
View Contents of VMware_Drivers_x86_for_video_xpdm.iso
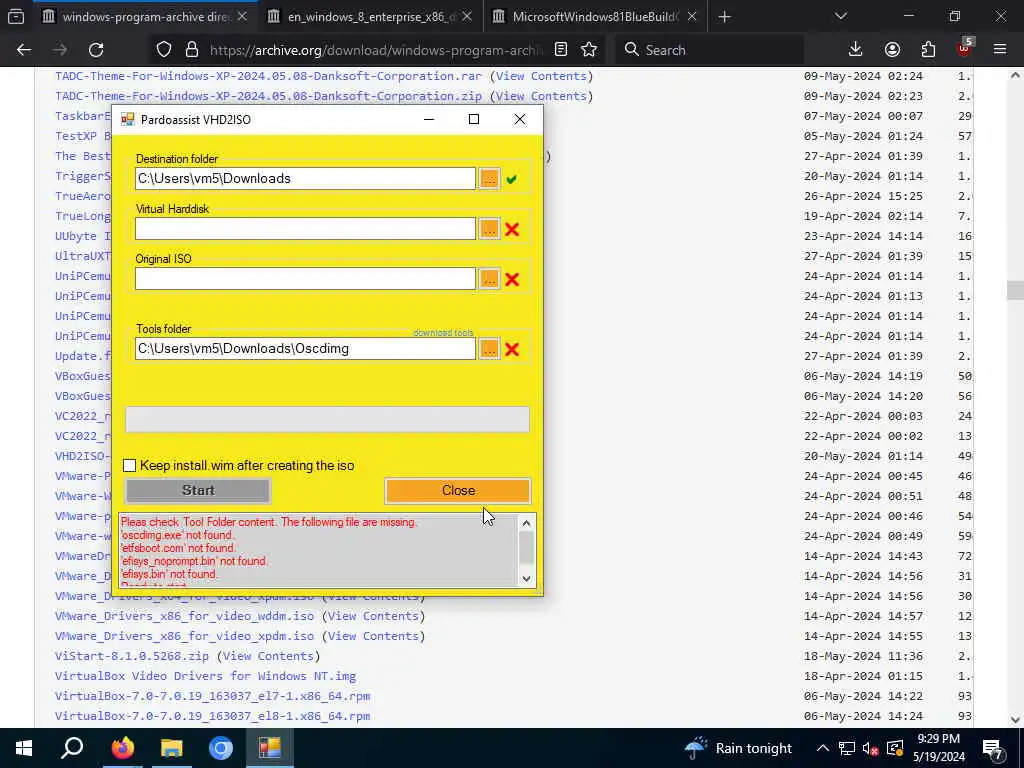pyautogui.click(x=373, y=636)
